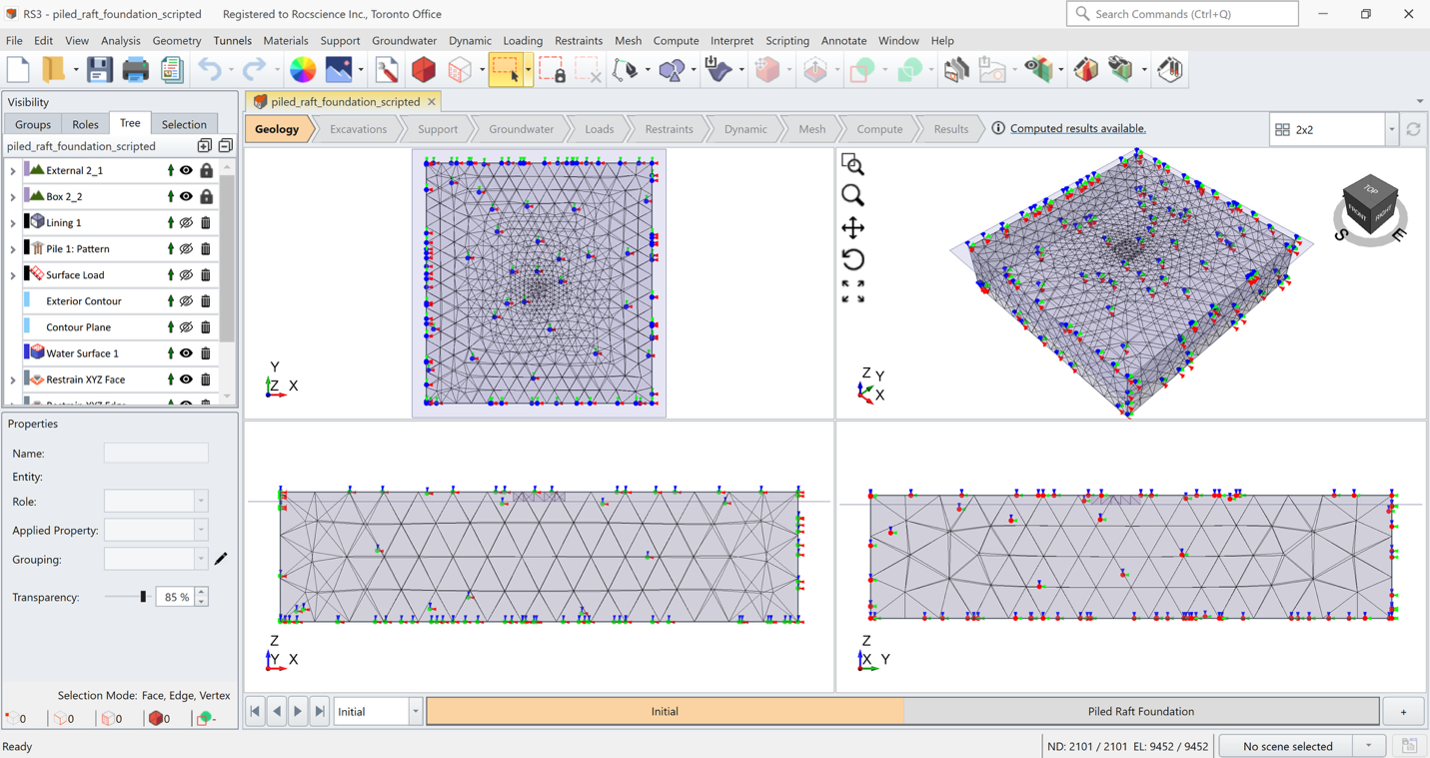Image resolution: width=1430 pixels, height=758 pixels.
Task: Click the New file icon
Action: (18, 70)
